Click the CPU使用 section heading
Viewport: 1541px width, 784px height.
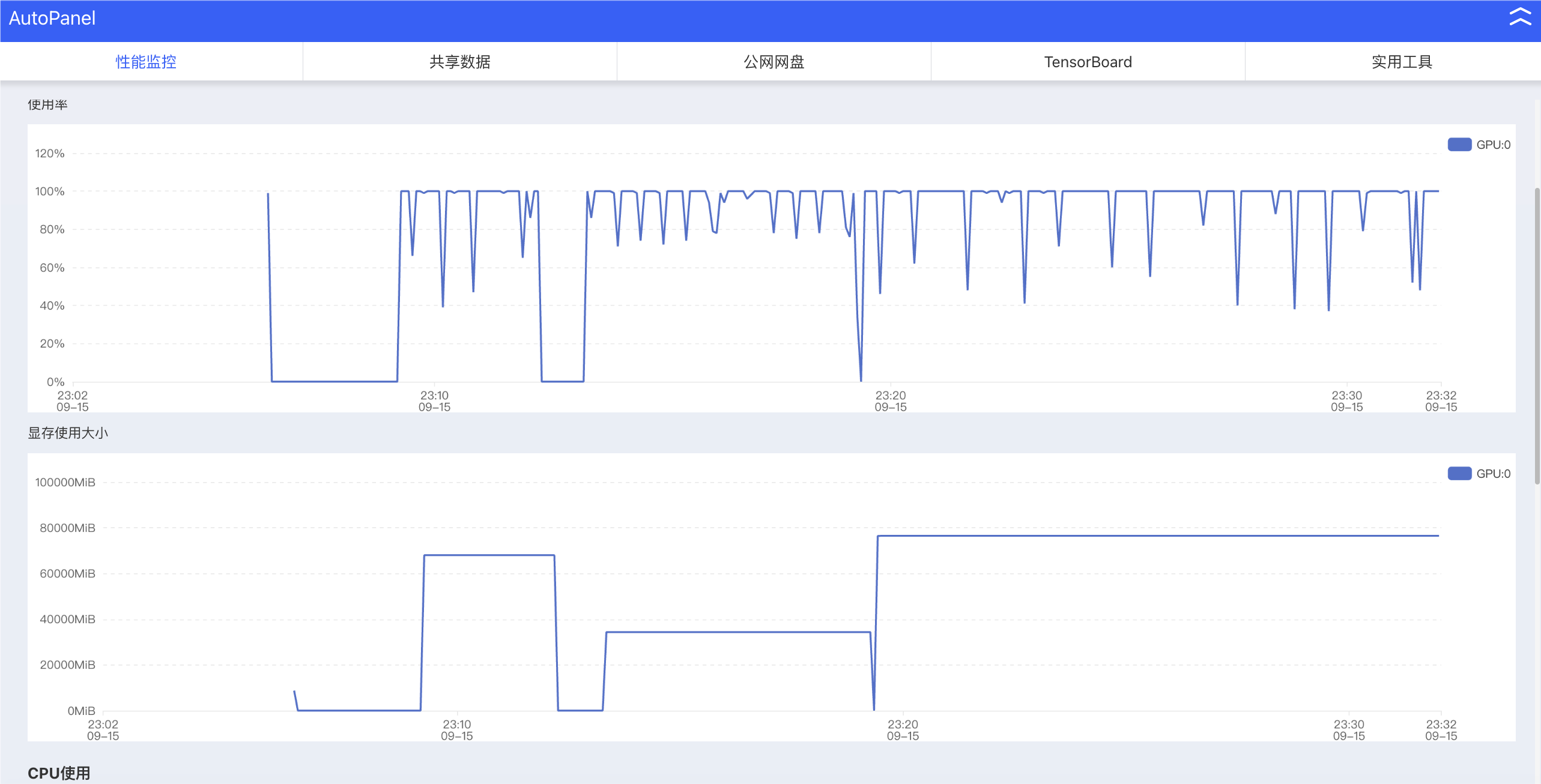coord(59,773)
